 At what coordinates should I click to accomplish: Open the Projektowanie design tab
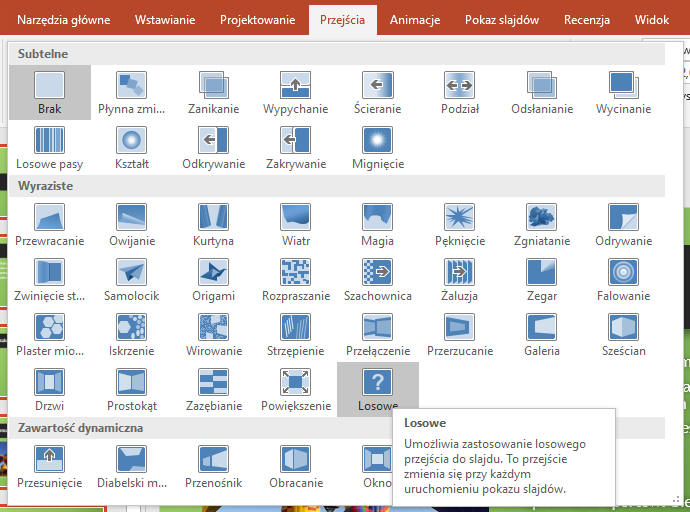(x=257, y=19)
